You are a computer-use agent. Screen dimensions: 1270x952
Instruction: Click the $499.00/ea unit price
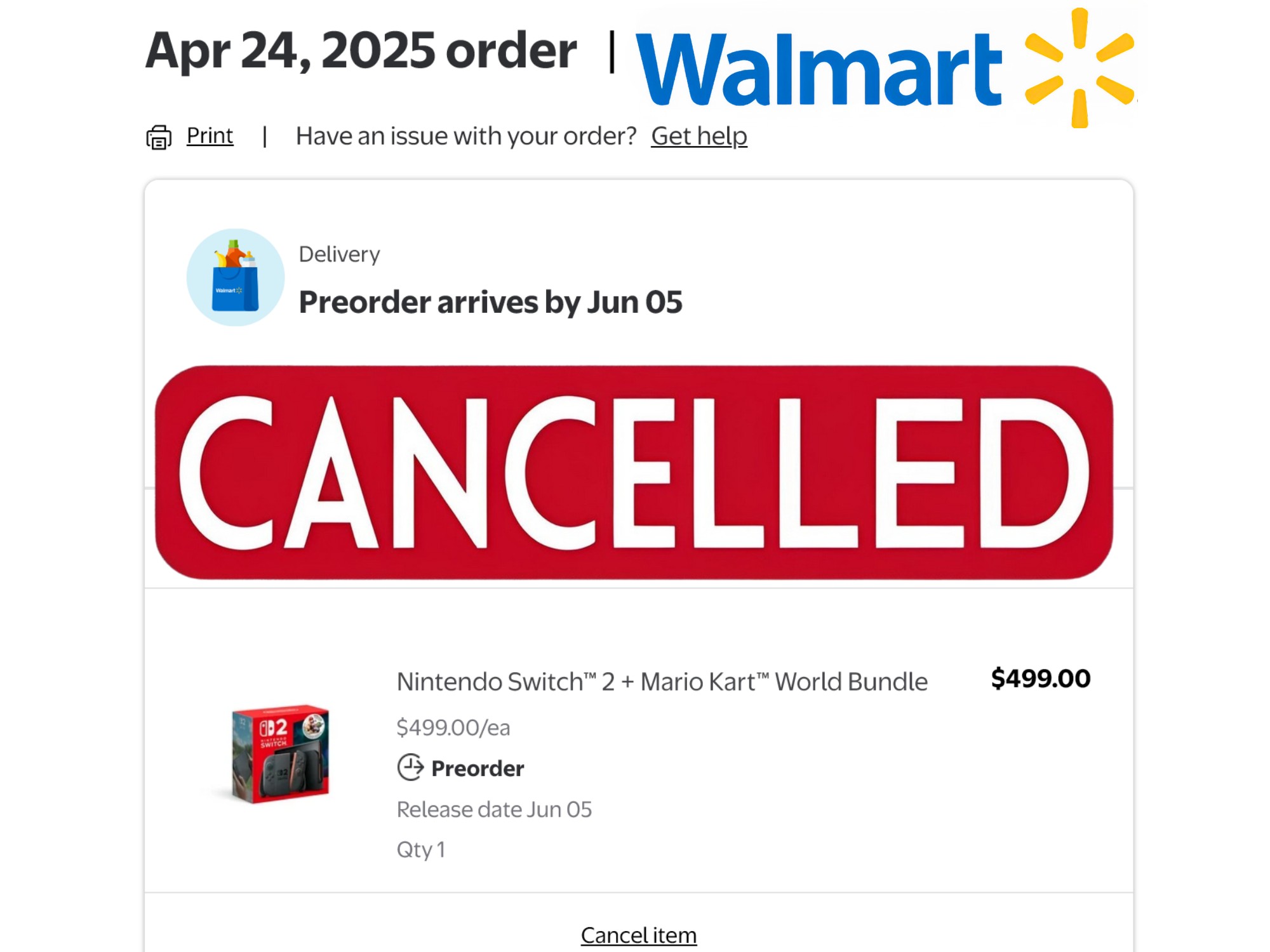[453, 727]
